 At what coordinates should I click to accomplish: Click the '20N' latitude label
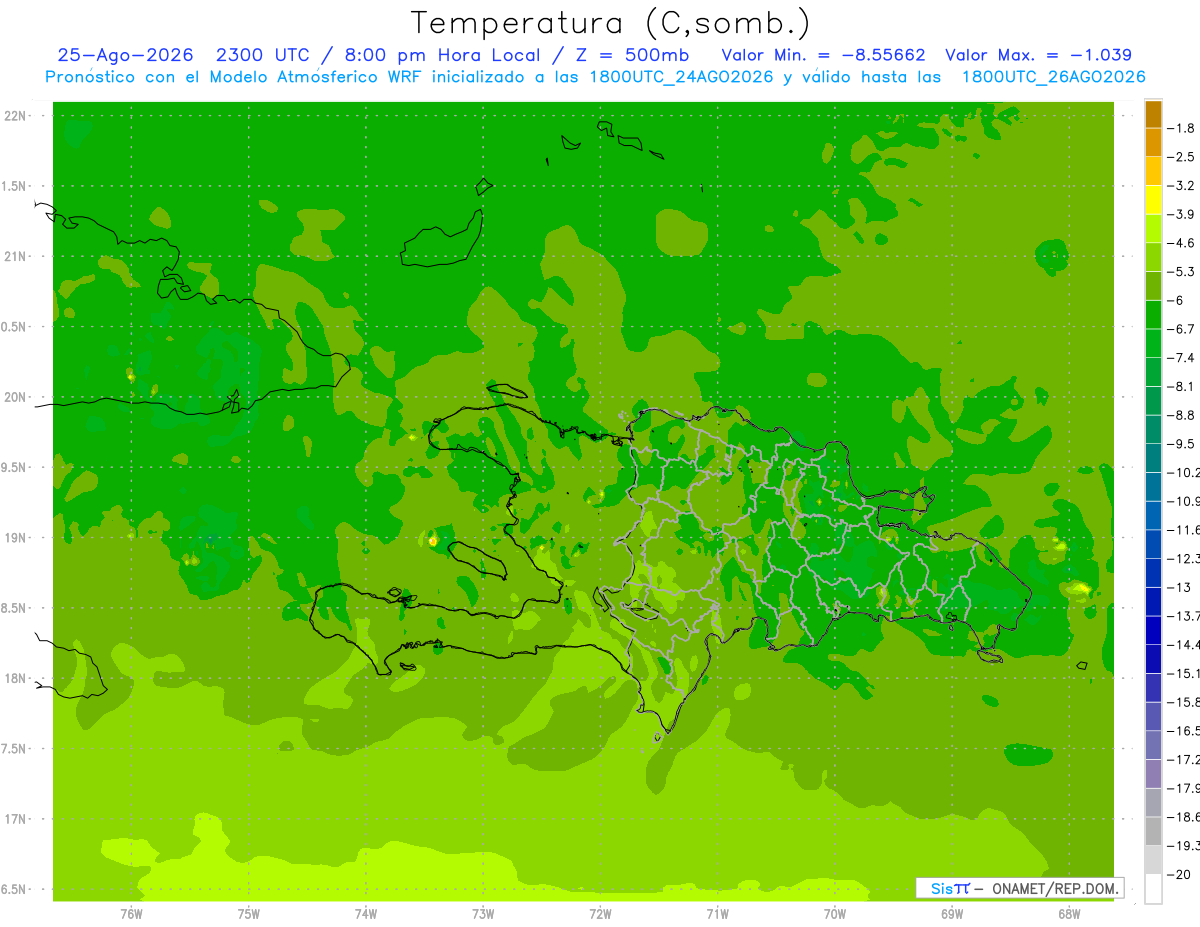pyautogui.click(x=15, y=397)
